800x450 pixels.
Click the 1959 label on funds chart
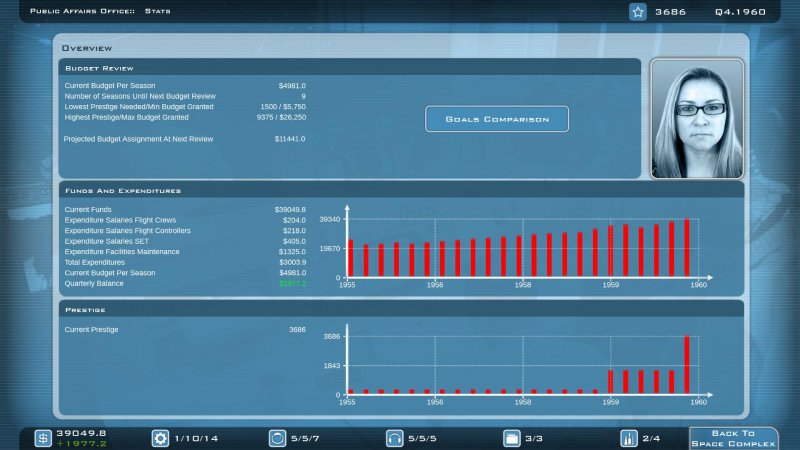tap(611, 285)
